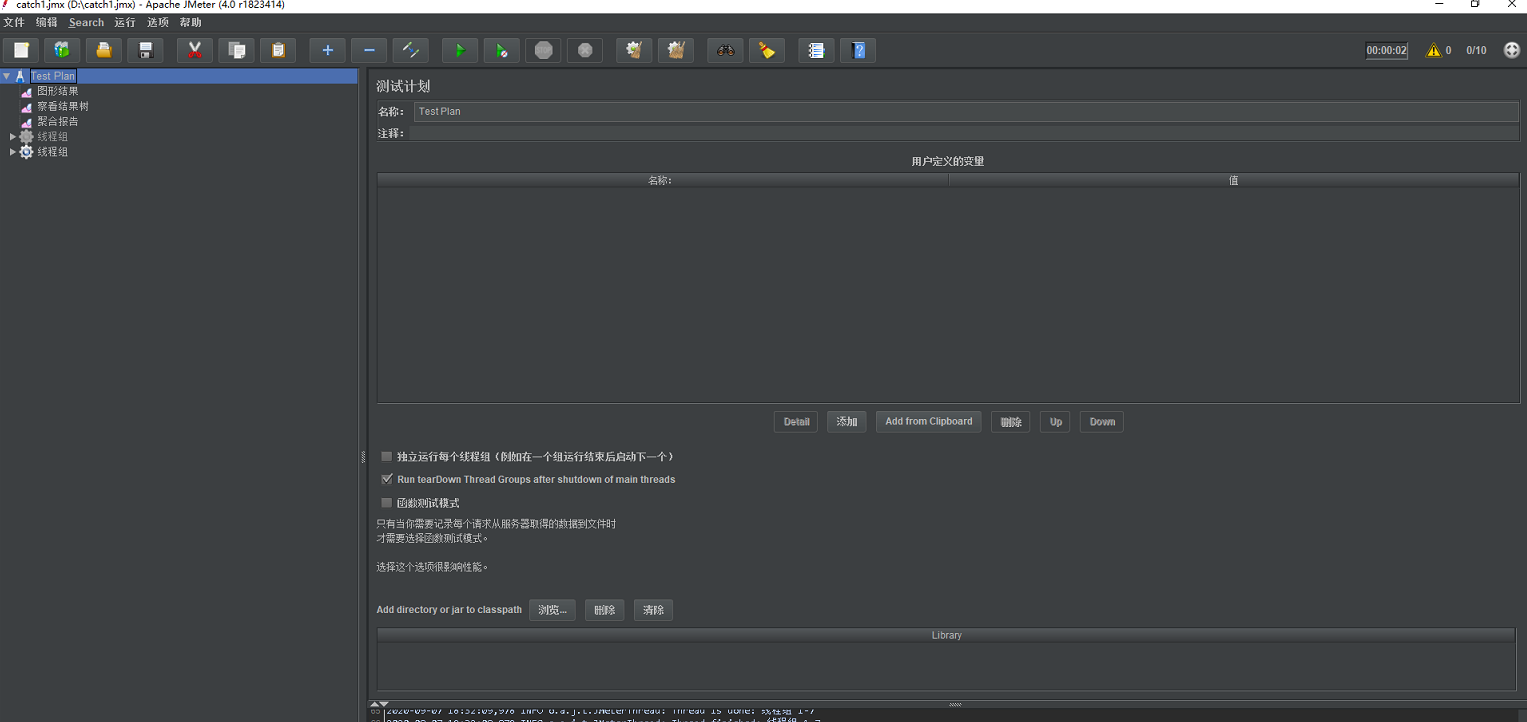Viewport: 1527px width, 722px height.
Task: Click the 删除 button beside Add from Clipboard
Action: tap(1011, 422)
